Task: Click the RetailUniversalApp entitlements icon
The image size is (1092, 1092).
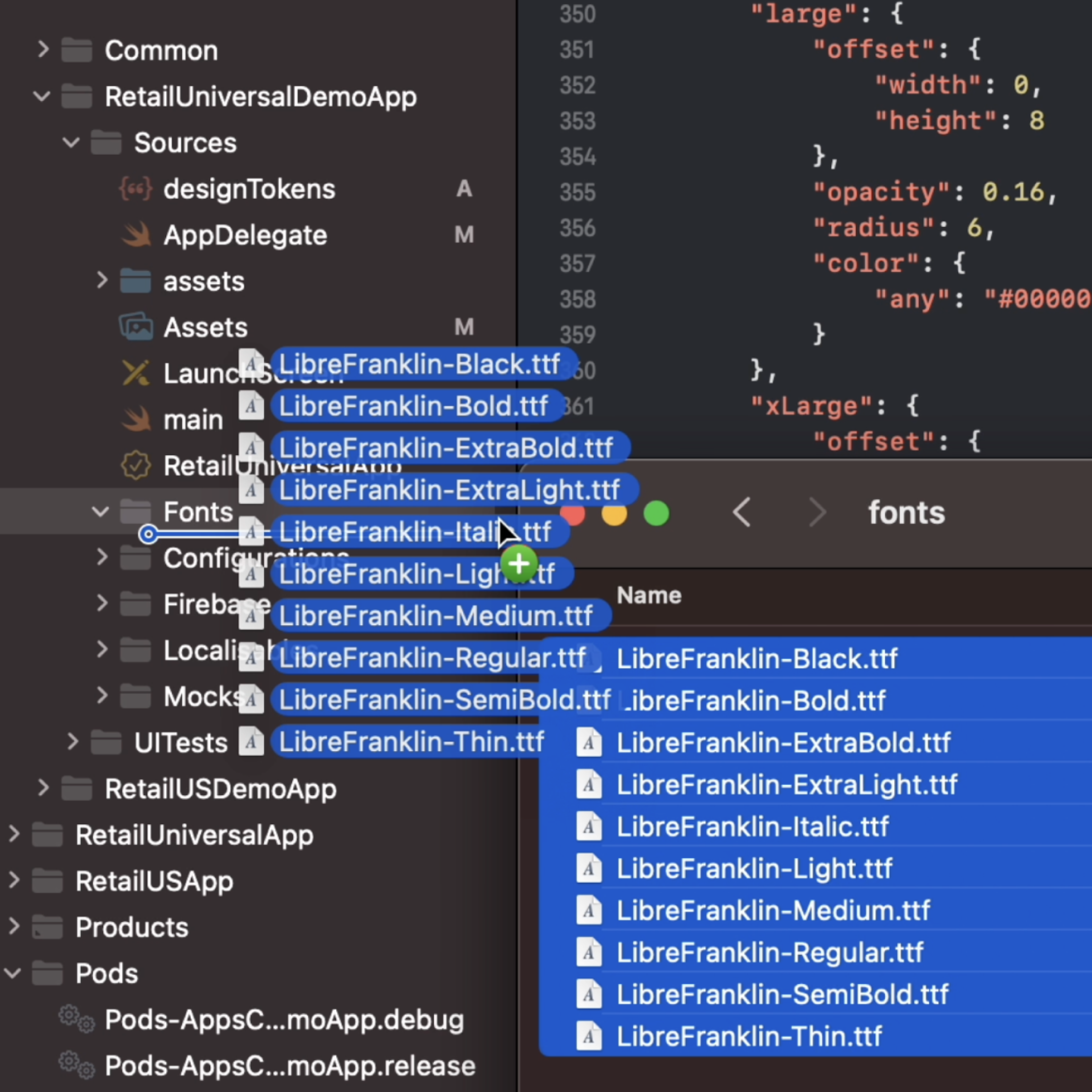Action: click(135, 465)
